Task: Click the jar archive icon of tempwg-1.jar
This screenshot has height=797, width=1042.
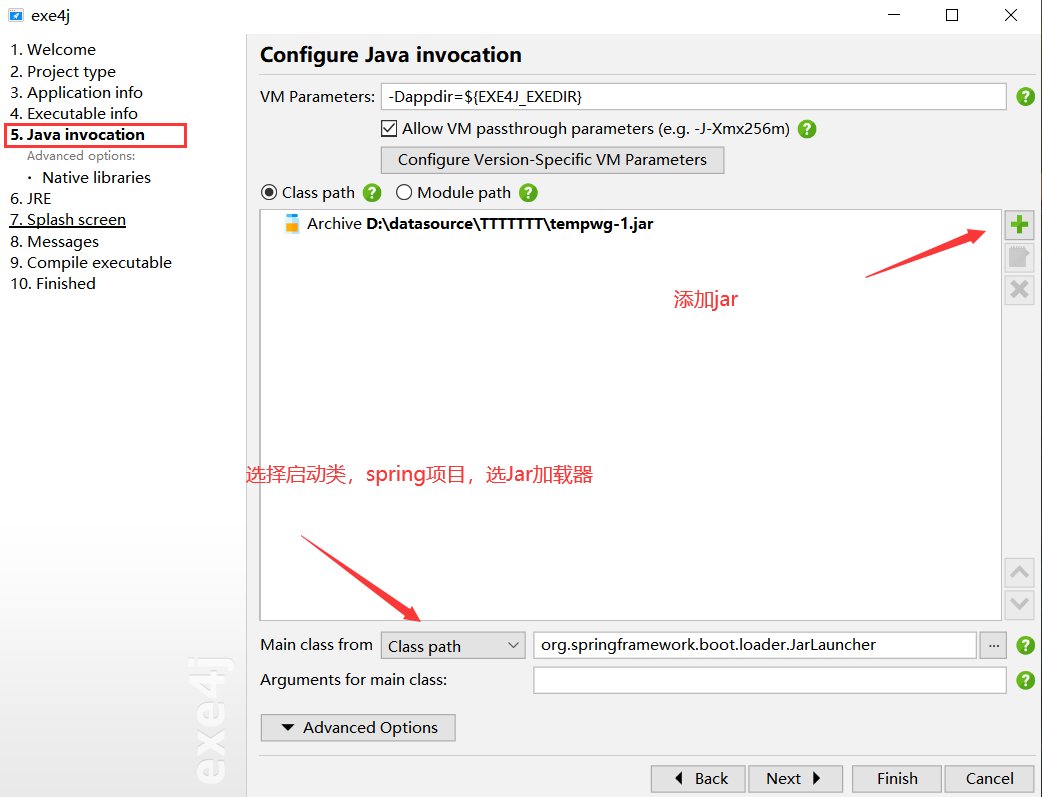Action: pos(292,224)
